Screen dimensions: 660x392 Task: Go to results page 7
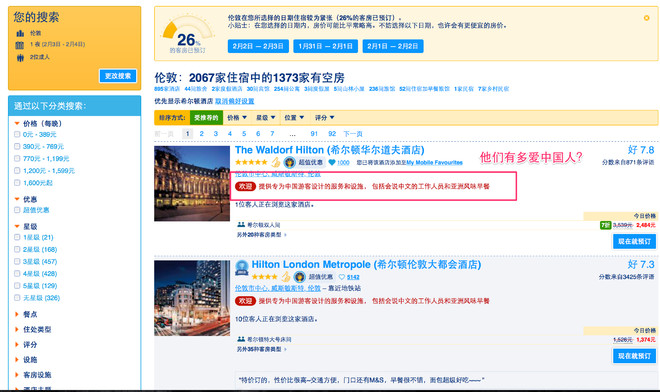(272, 133)
